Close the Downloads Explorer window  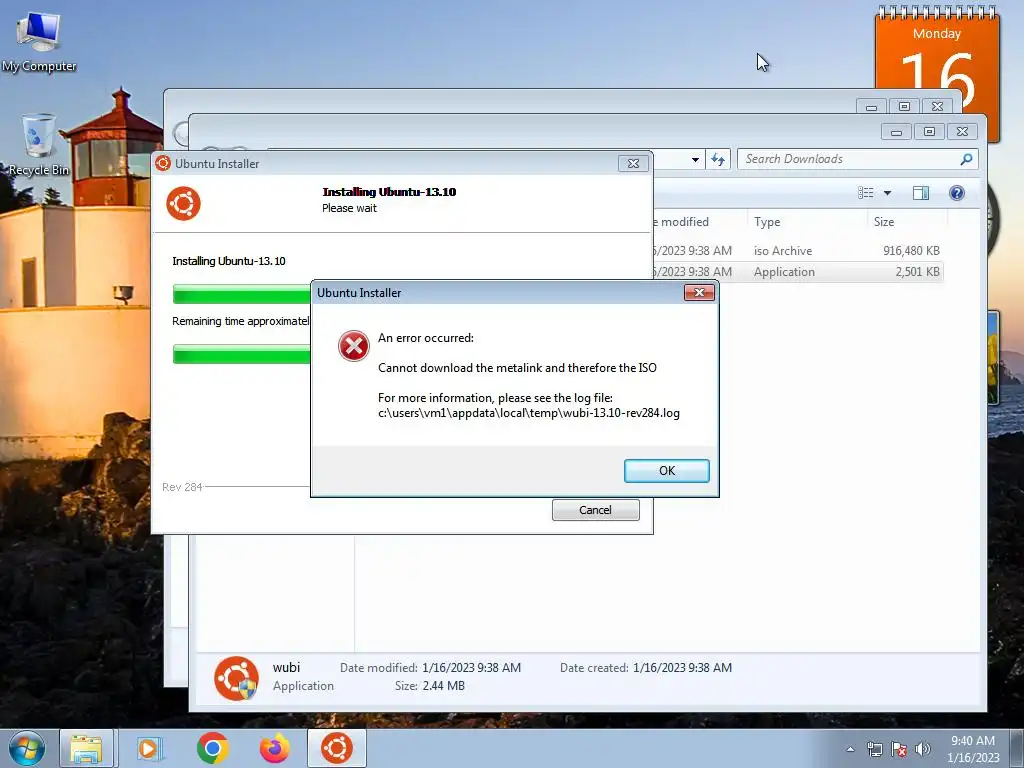(962, 132)
